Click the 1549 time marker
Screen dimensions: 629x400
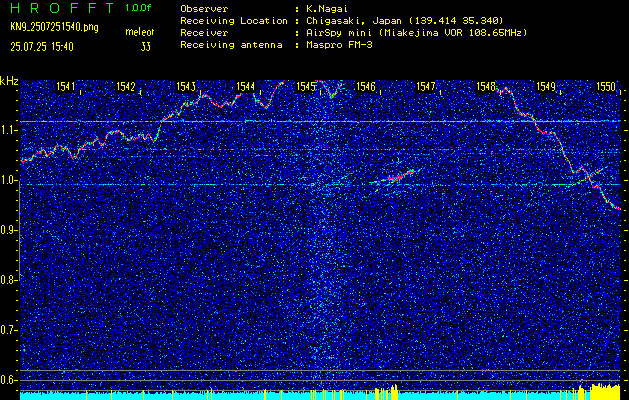[546, 86]
